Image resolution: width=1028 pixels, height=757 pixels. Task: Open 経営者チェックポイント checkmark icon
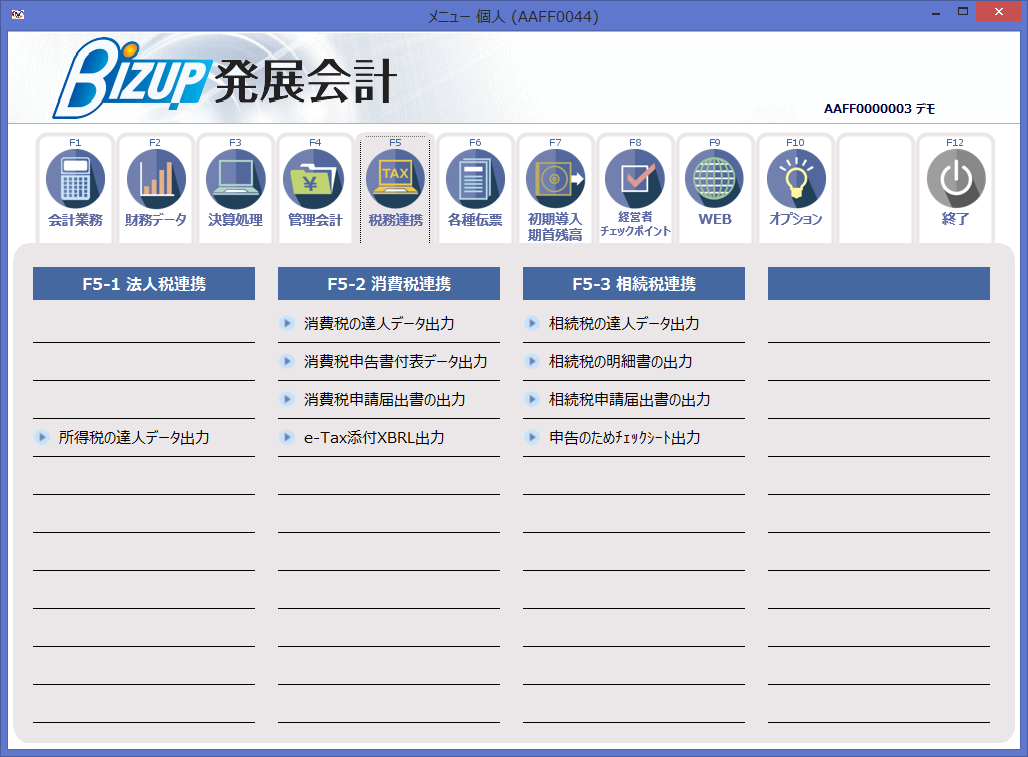[x=635, y=178]
